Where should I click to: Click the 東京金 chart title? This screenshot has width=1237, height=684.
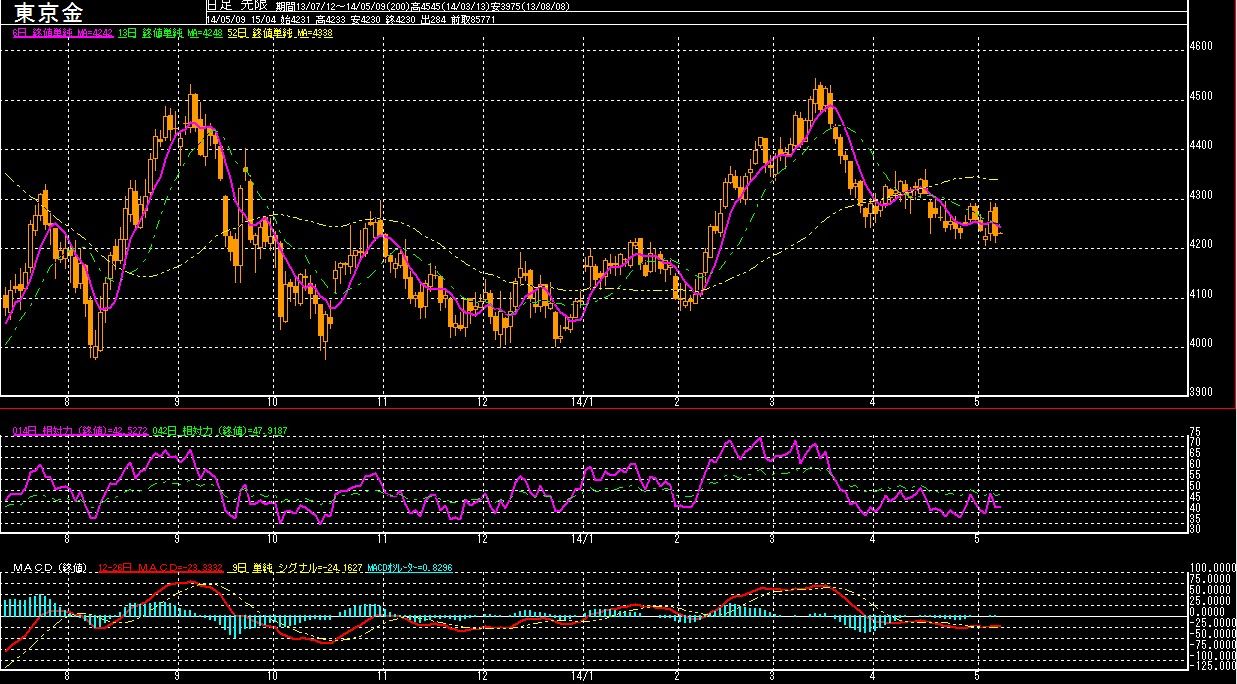coord(49,13)
